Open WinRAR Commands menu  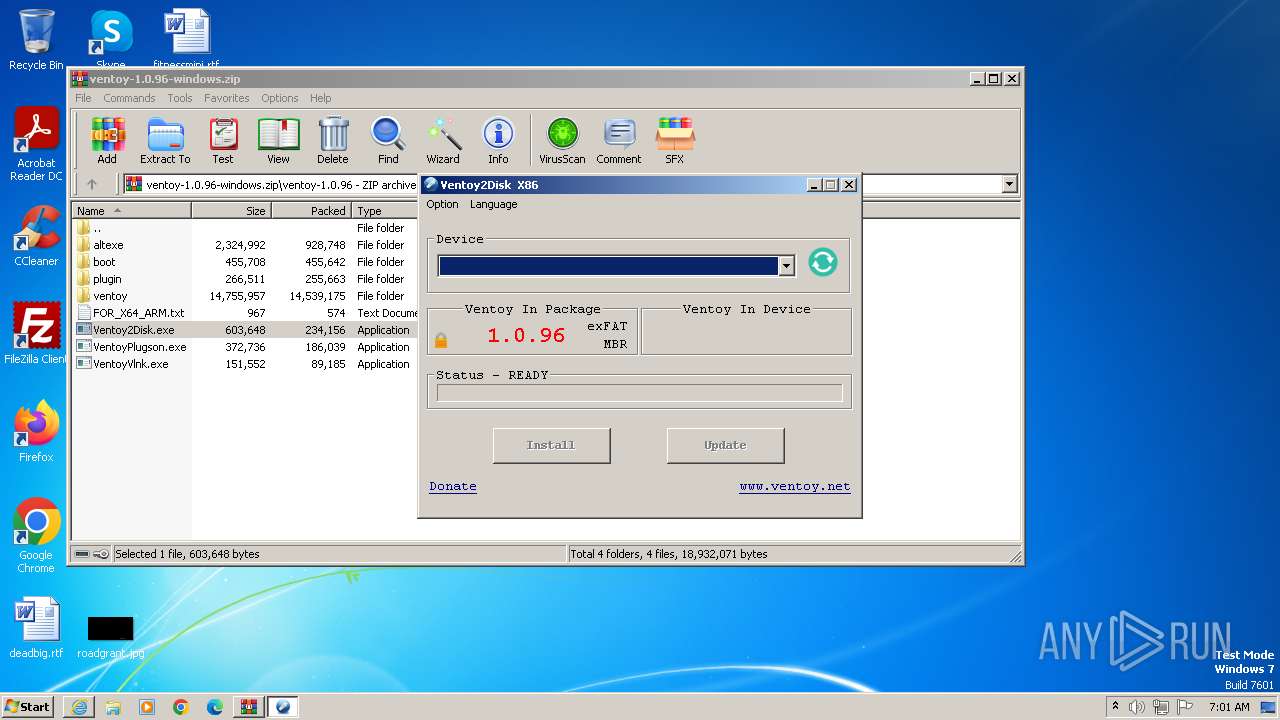(129, 98)
